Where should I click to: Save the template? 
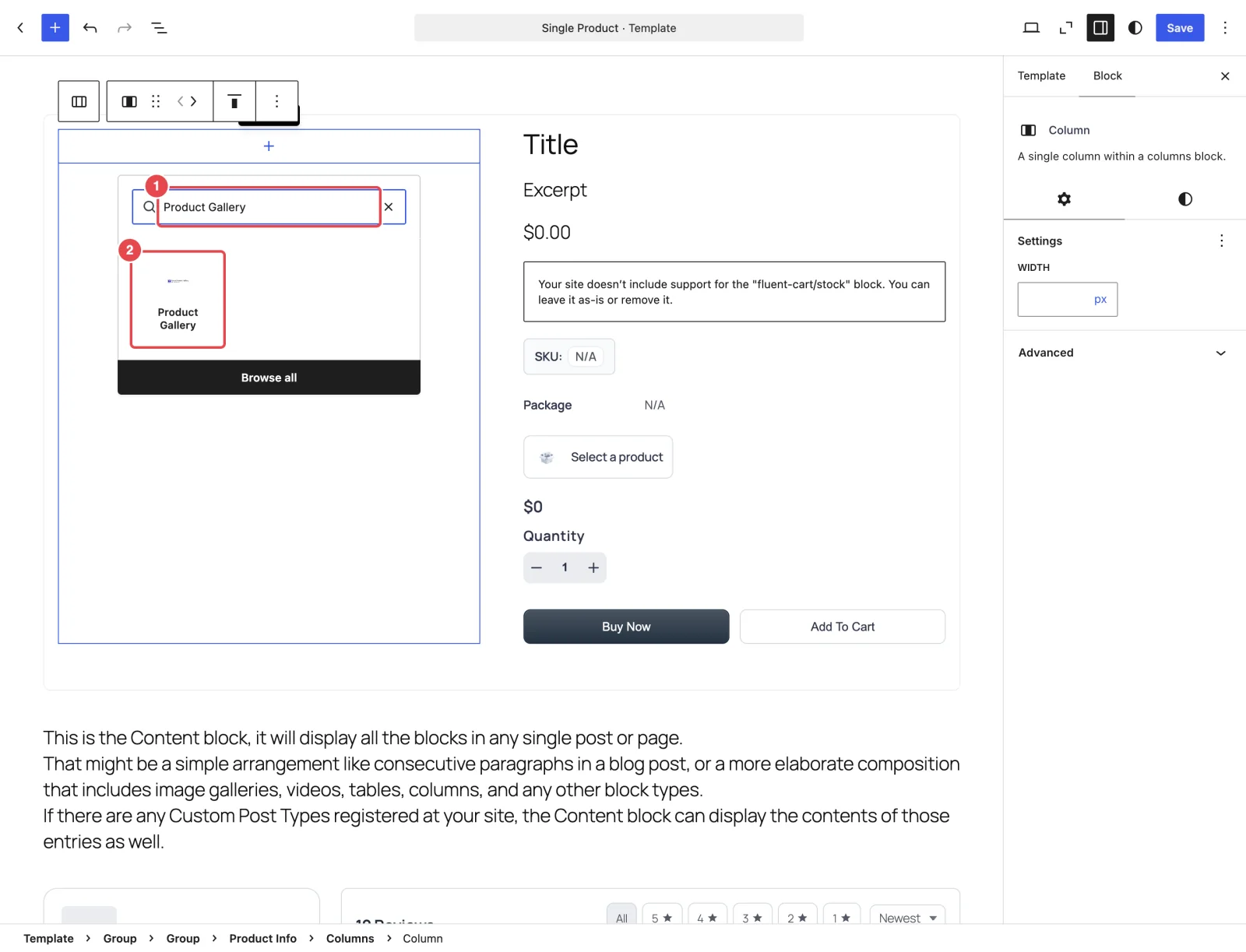click(1180, 28)
